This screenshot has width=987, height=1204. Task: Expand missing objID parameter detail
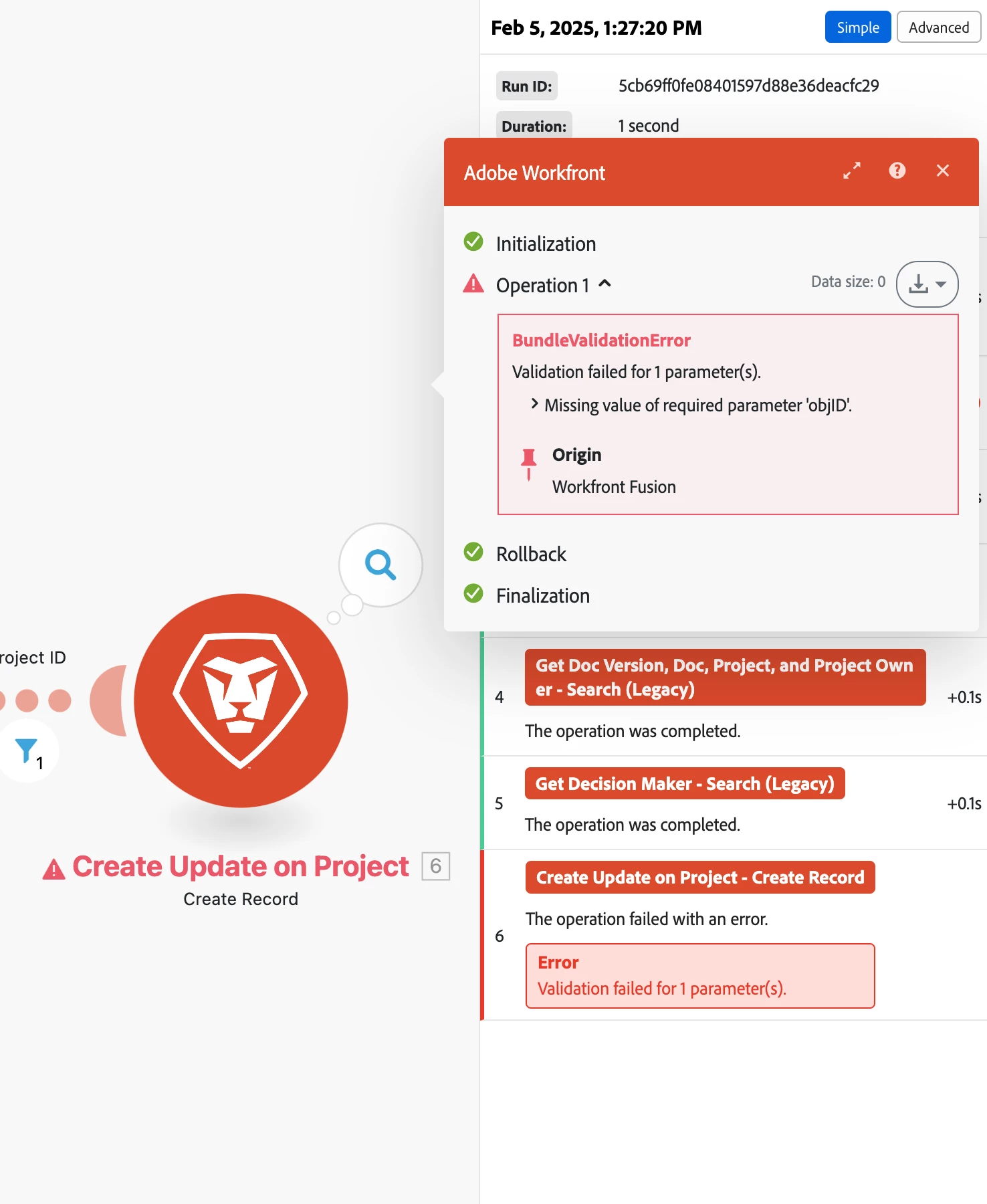[x=534, y=403]
